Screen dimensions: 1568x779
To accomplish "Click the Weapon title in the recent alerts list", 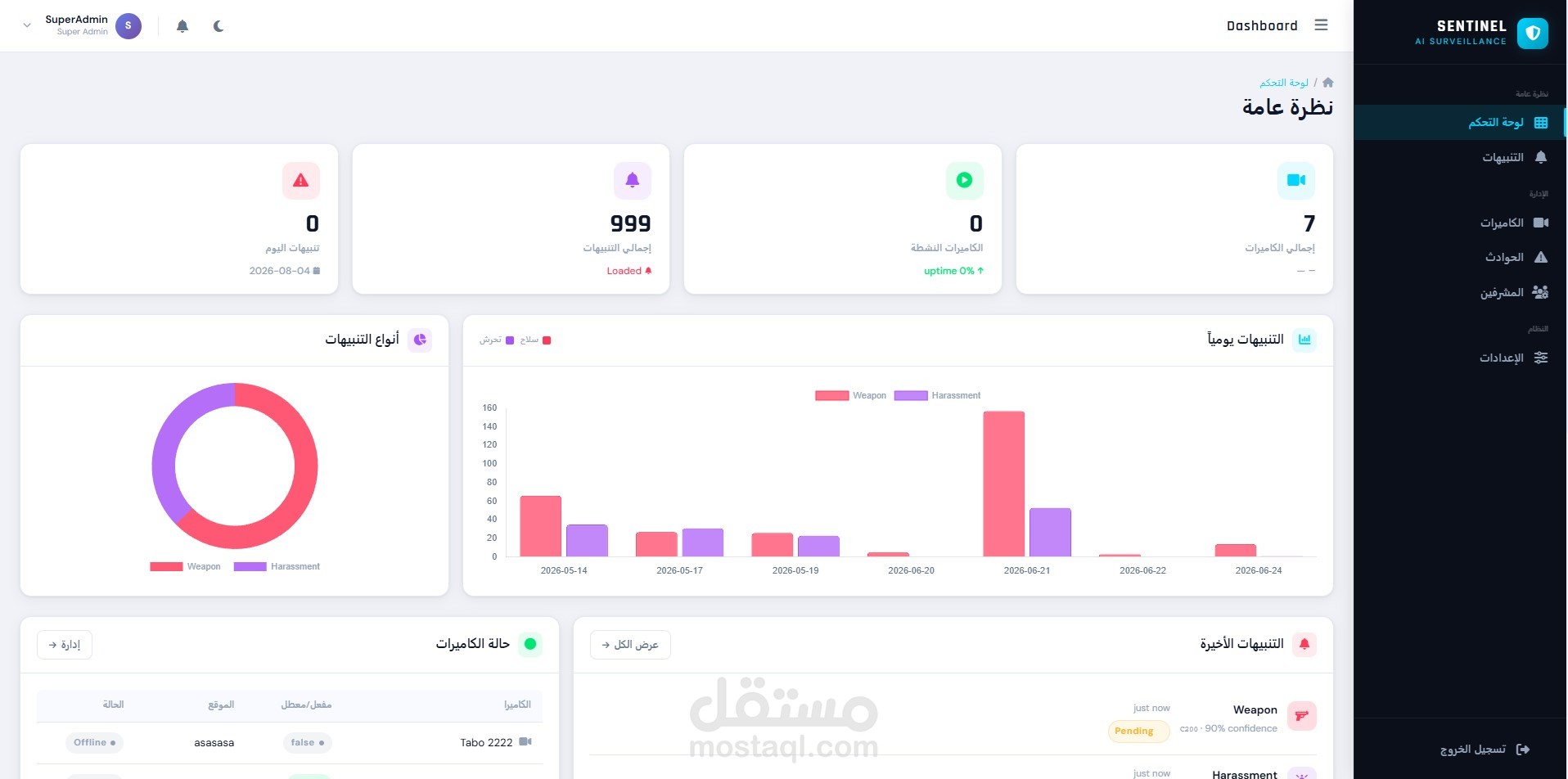I will pyautogui.click(x=1255, y=709).
